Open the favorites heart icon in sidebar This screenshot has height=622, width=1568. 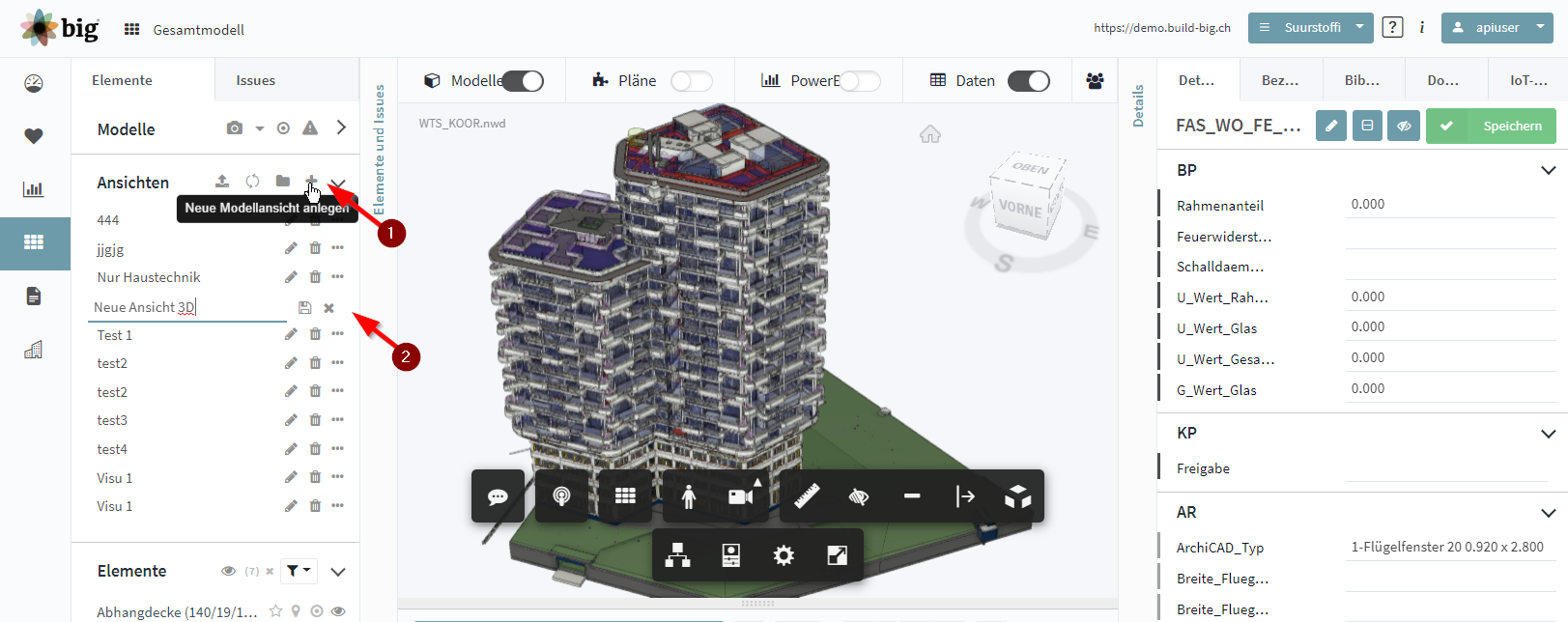[x=34, y=136]
